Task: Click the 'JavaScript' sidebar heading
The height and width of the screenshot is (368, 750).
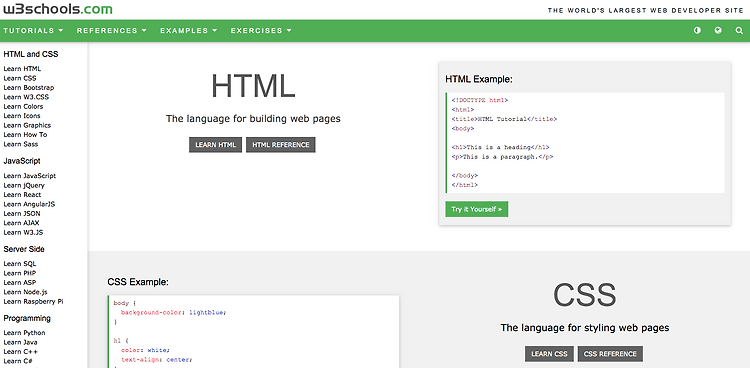Action: click(x=22, y=161)
